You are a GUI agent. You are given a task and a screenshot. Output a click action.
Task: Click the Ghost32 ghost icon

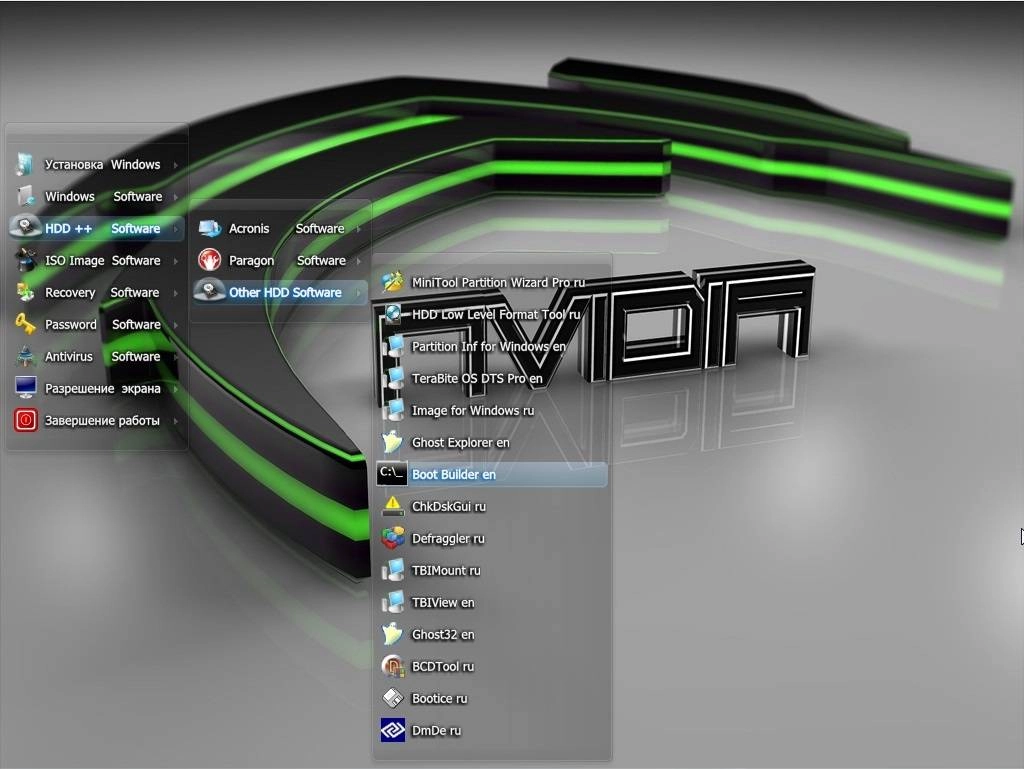click(392, 634)
